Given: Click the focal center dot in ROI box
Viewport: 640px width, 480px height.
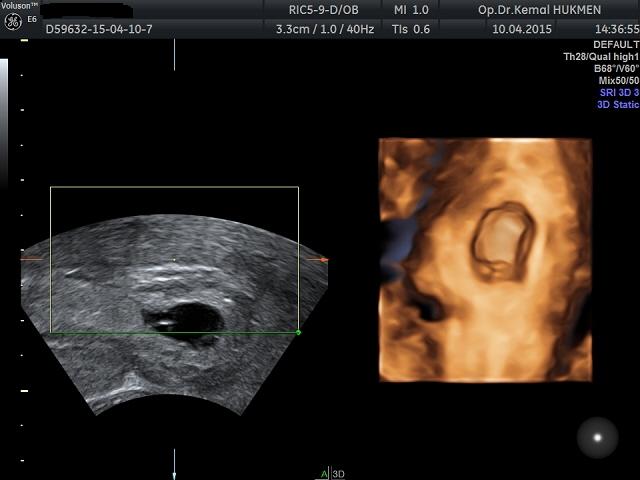Looking at the screenshot, I should (174, 260).
